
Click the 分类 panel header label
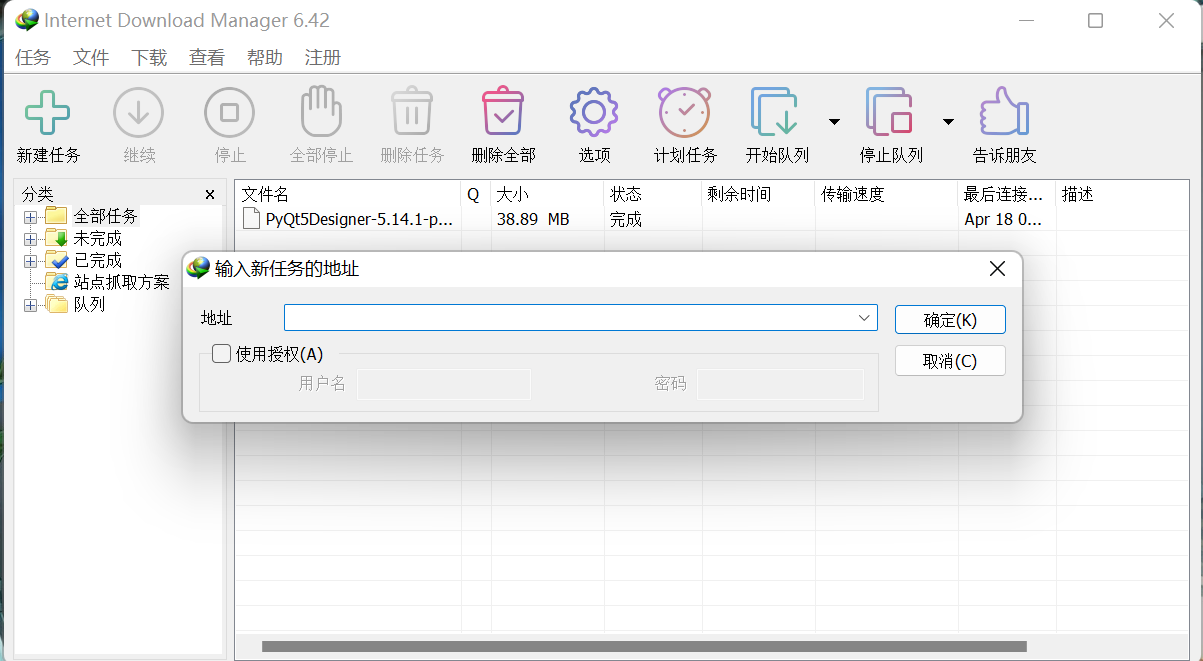point(38,194)
